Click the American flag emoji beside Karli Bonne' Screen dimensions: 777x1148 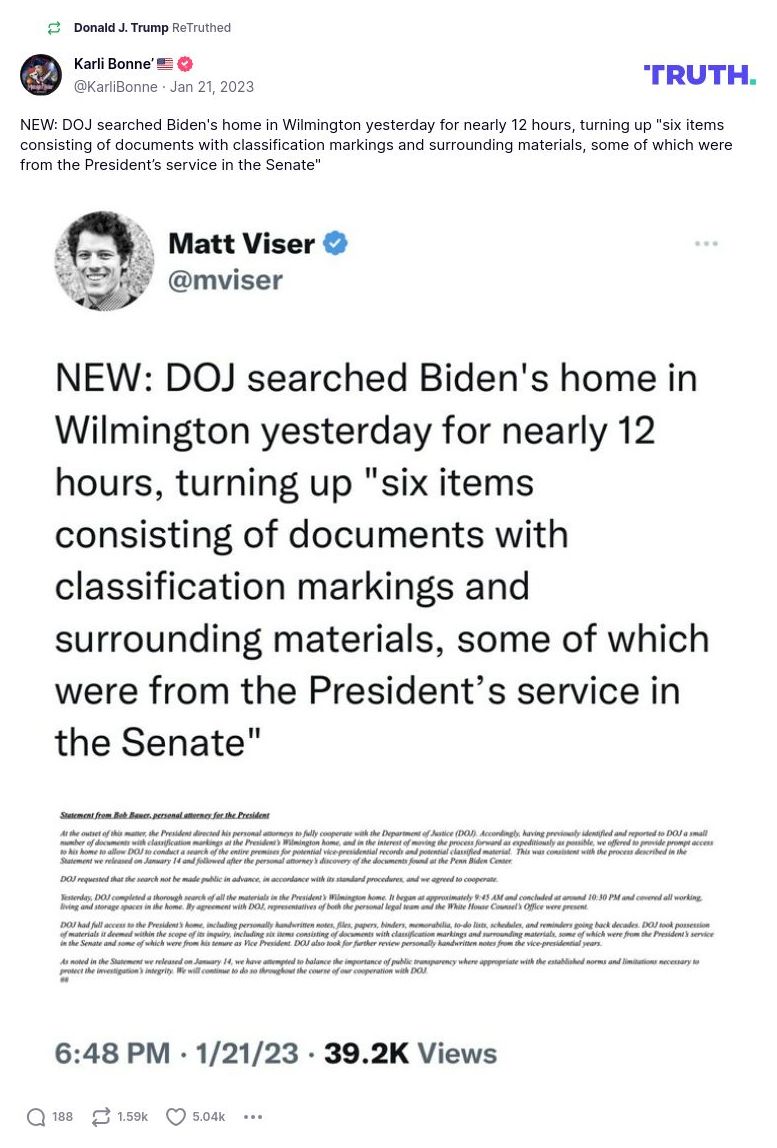[165, 64]
